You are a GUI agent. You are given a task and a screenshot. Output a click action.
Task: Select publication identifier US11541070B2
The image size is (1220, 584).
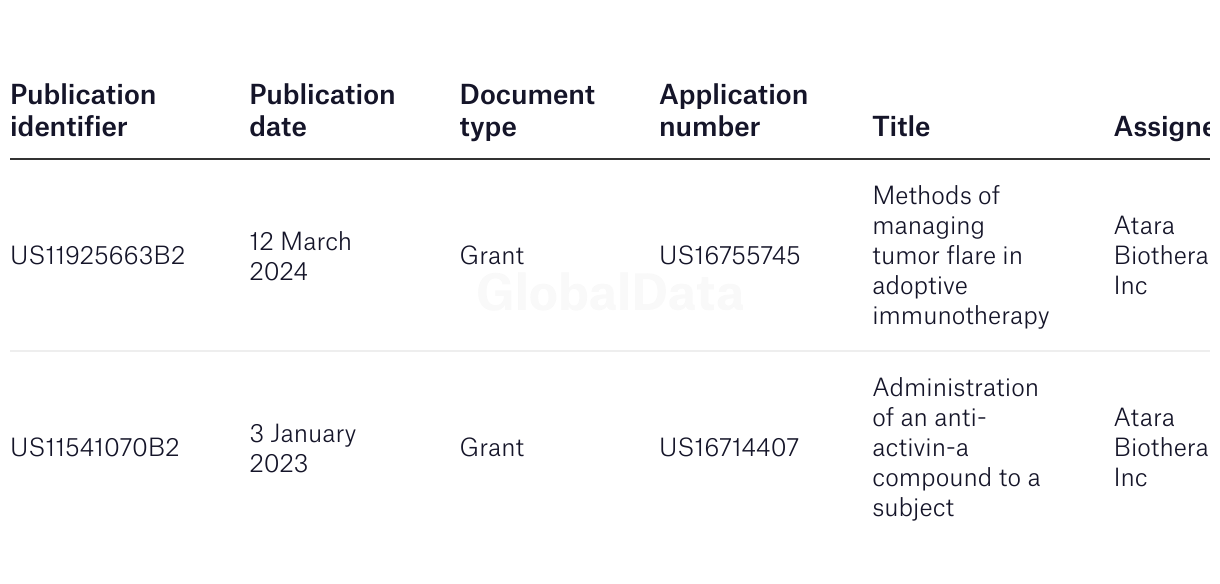click(94, 448)
